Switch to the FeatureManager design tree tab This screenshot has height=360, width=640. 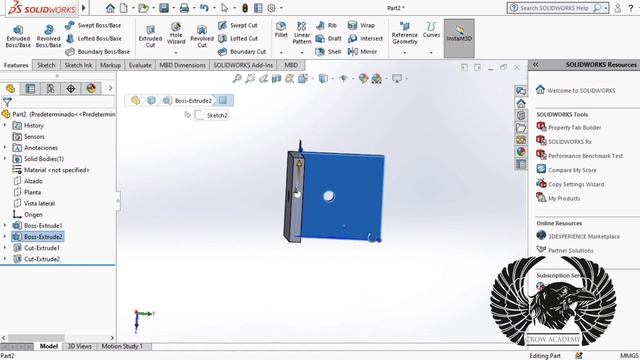click(10, 88)
